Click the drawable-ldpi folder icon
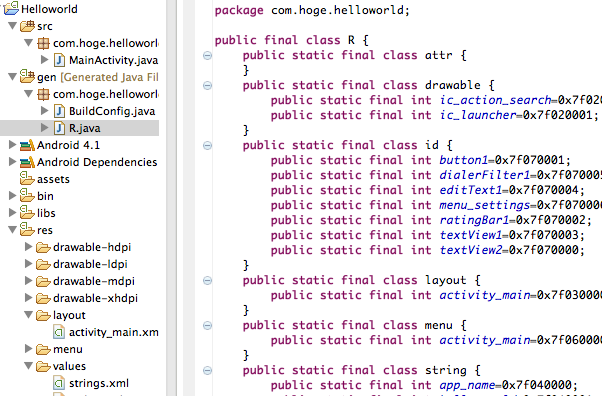The image size is (602, 396). click(x=43, y=264)
